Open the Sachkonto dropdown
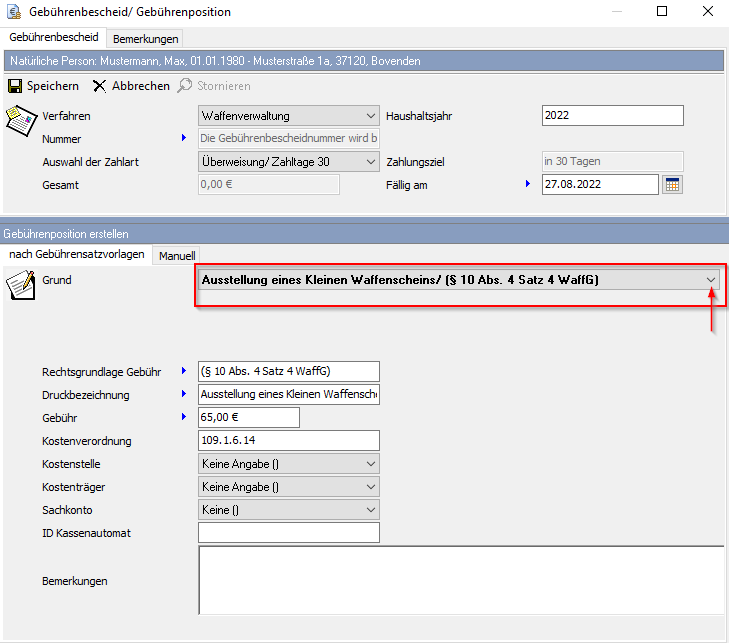Screen dimensions: 729x643 [x=371, y=510]
